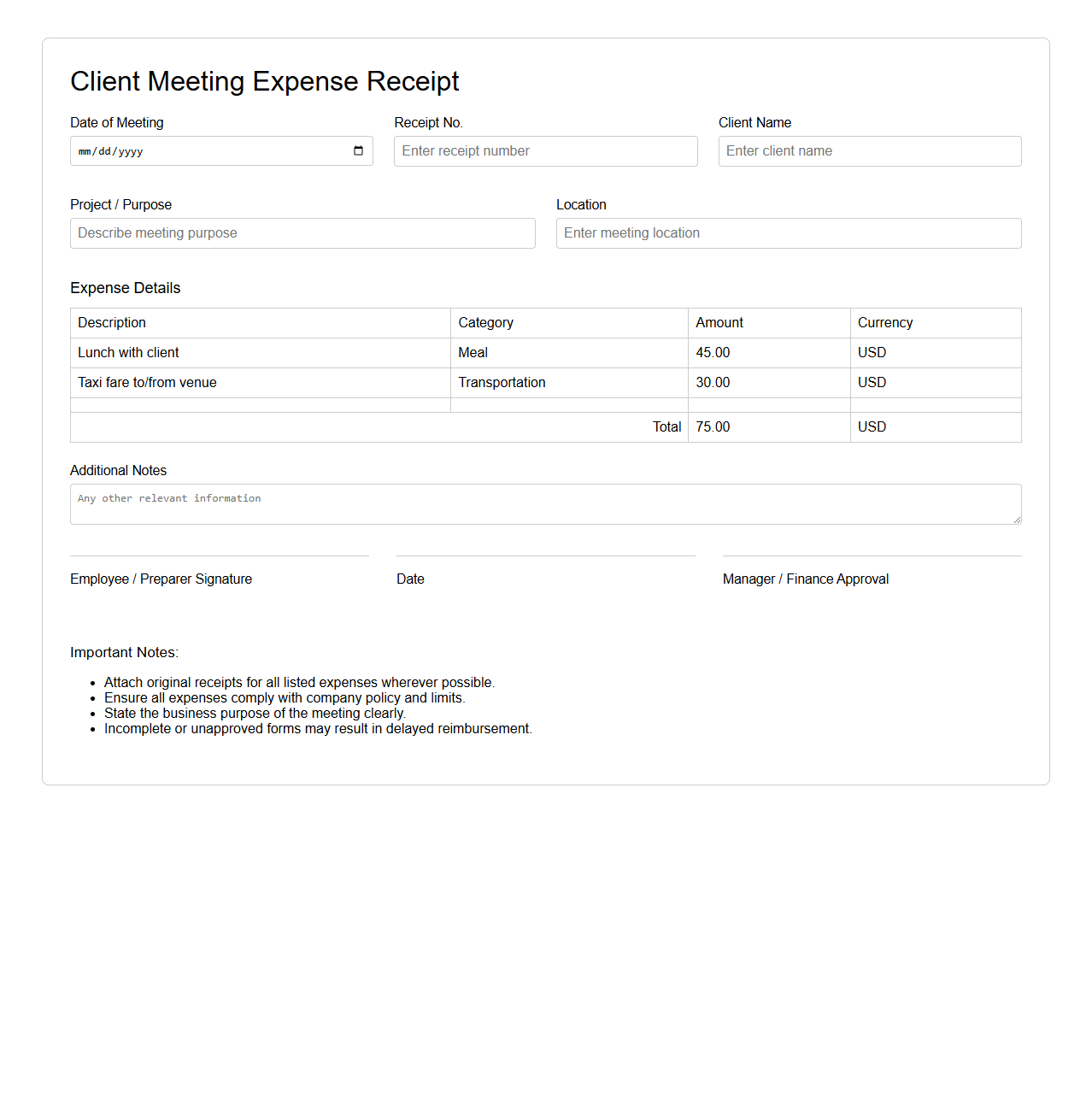1092x1111 pixels.
Task: Click into the Client Name field
Action: pos(869,151)
